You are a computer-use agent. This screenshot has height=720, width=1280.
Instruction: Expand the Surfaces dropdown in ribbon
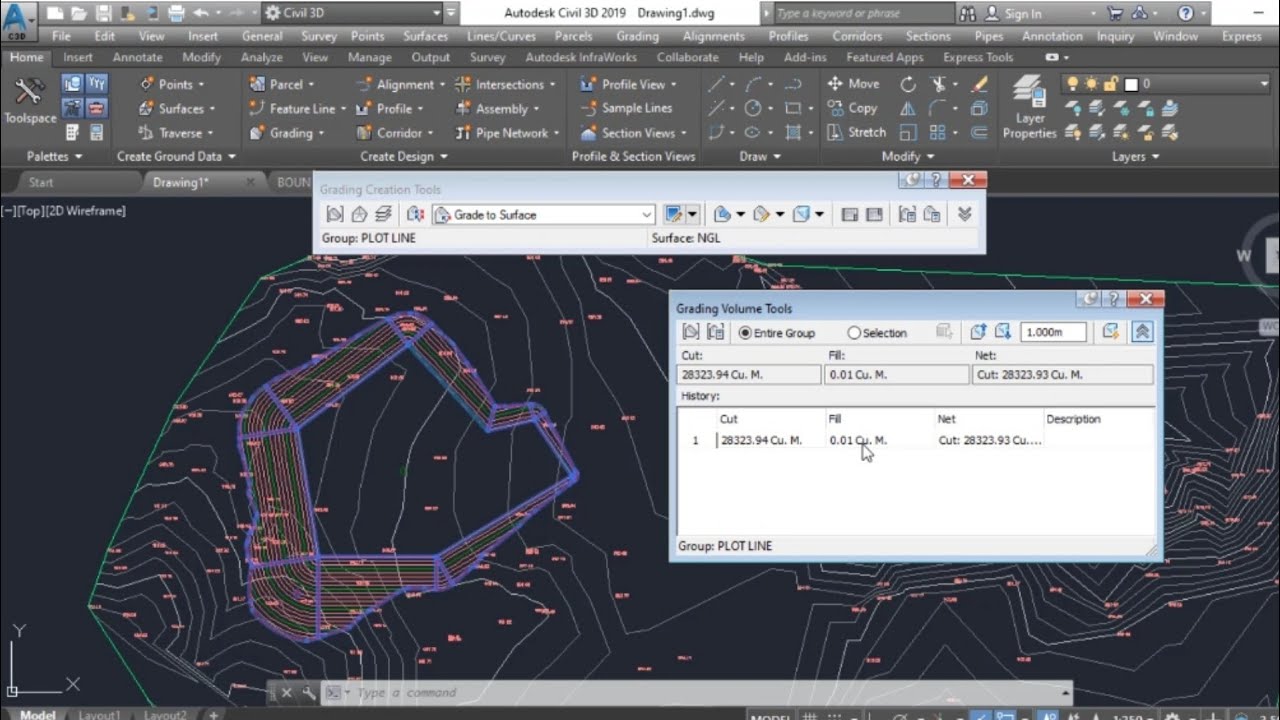pyautogui.click(x=211, y=109)
